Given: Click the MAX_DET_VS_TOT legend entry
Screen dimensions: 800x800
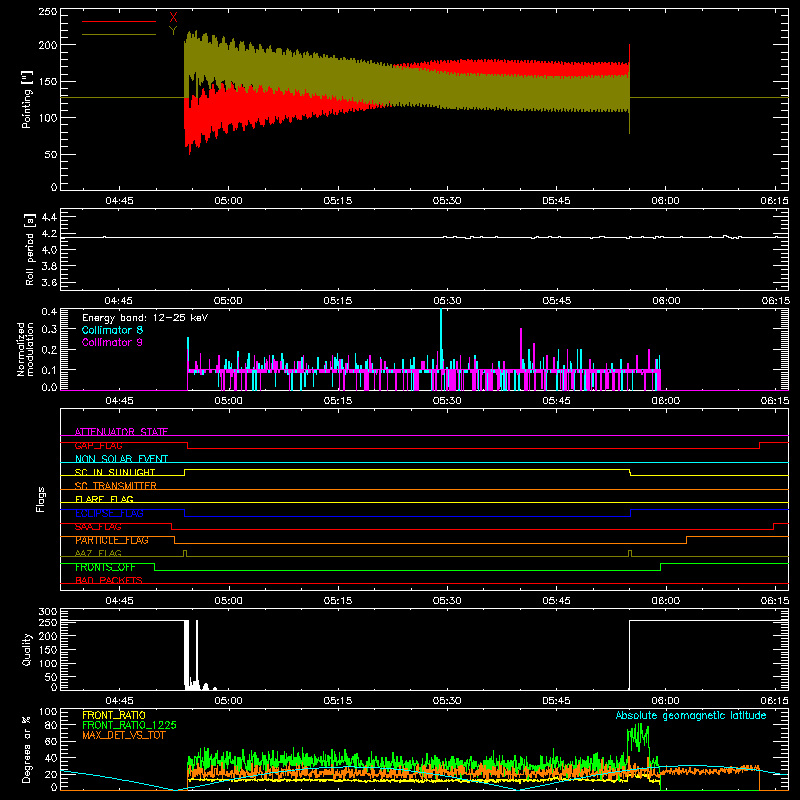Looking at the screenshot, I should coord(124,735).
